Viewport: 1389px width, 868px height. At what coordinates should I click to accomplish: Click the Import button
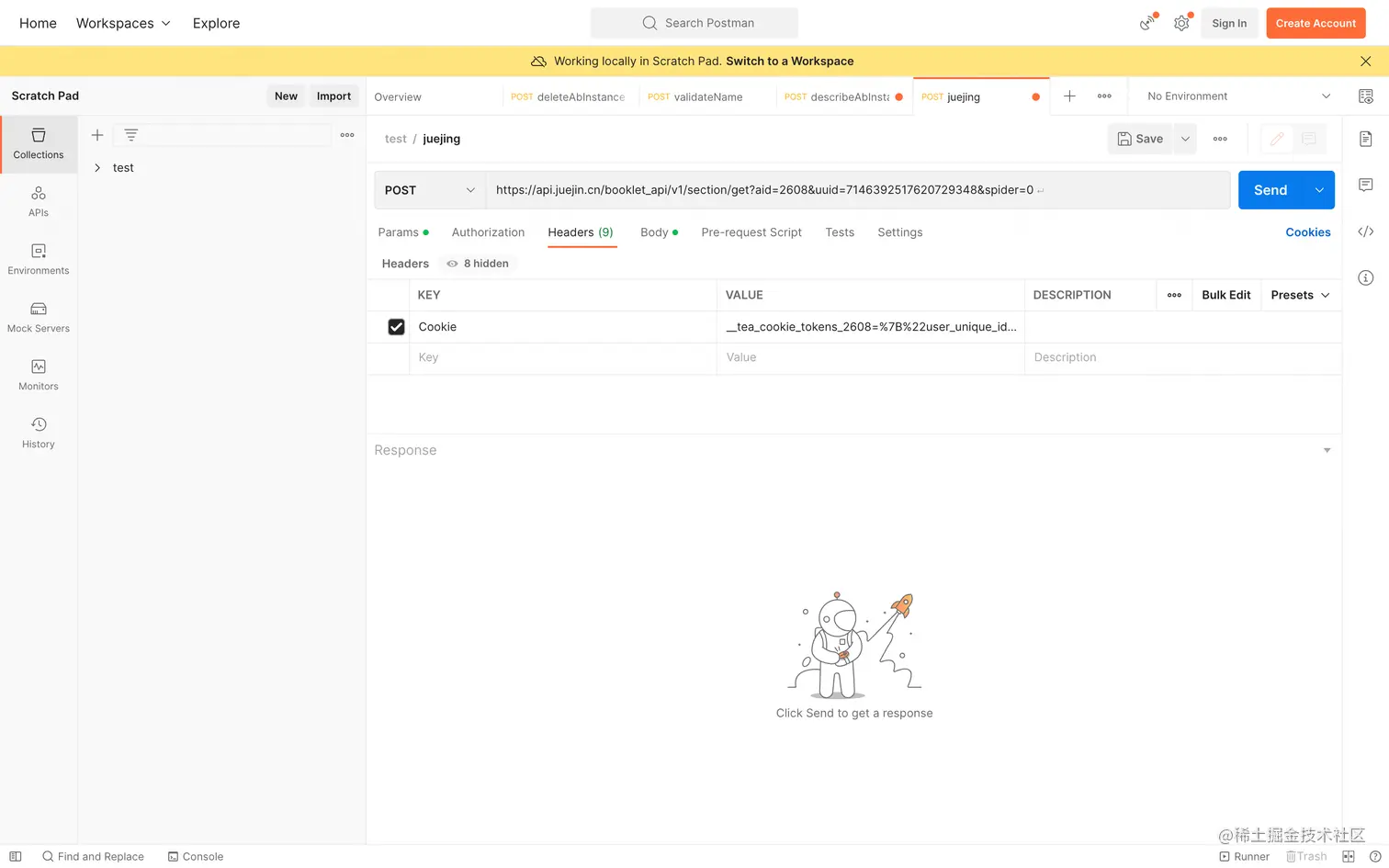(x=333, y=96)
